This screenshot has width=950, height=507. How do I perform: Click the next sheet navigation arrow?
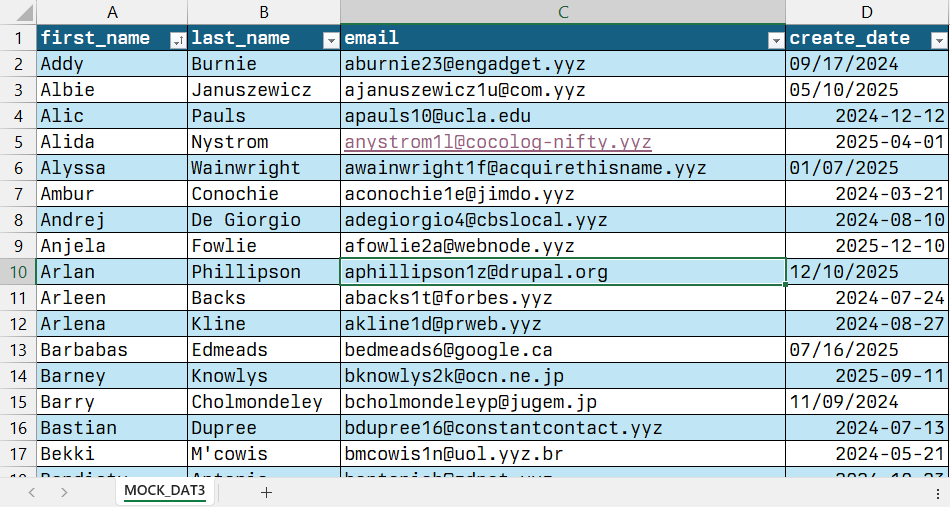(x=64, y=492)
